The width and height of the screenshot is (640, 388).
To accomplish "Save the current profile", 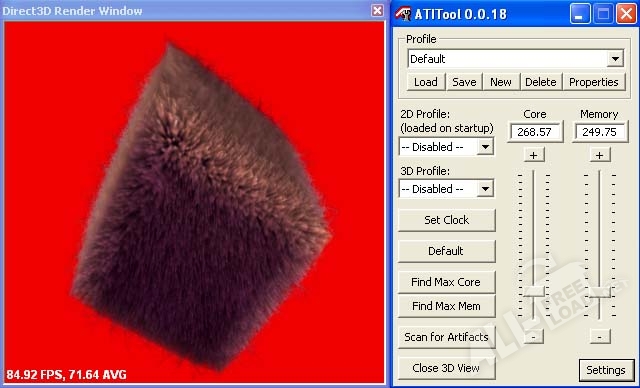I will pos(464,82).
